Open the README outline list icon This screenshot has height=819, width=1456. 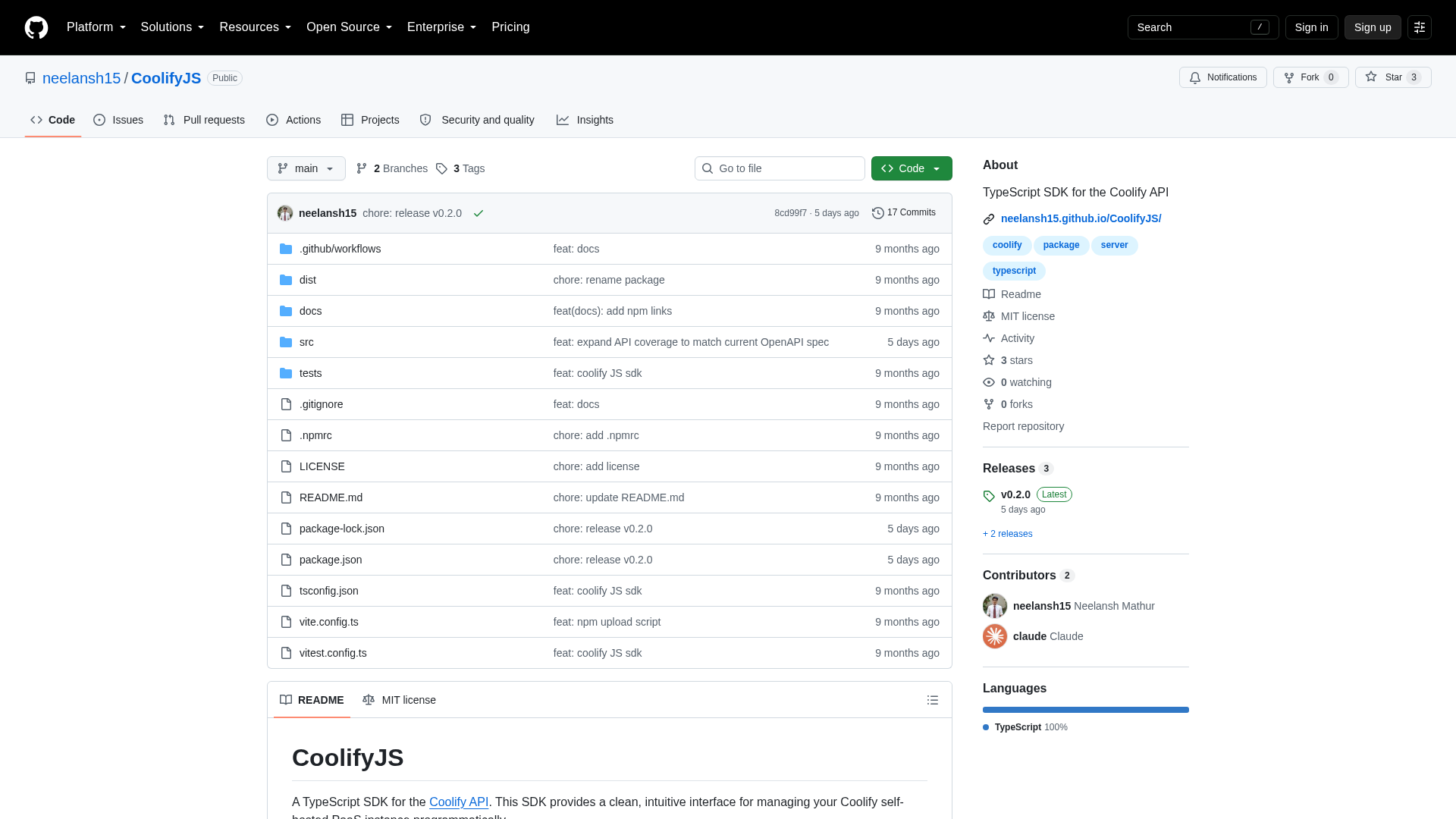coord(933,700)
